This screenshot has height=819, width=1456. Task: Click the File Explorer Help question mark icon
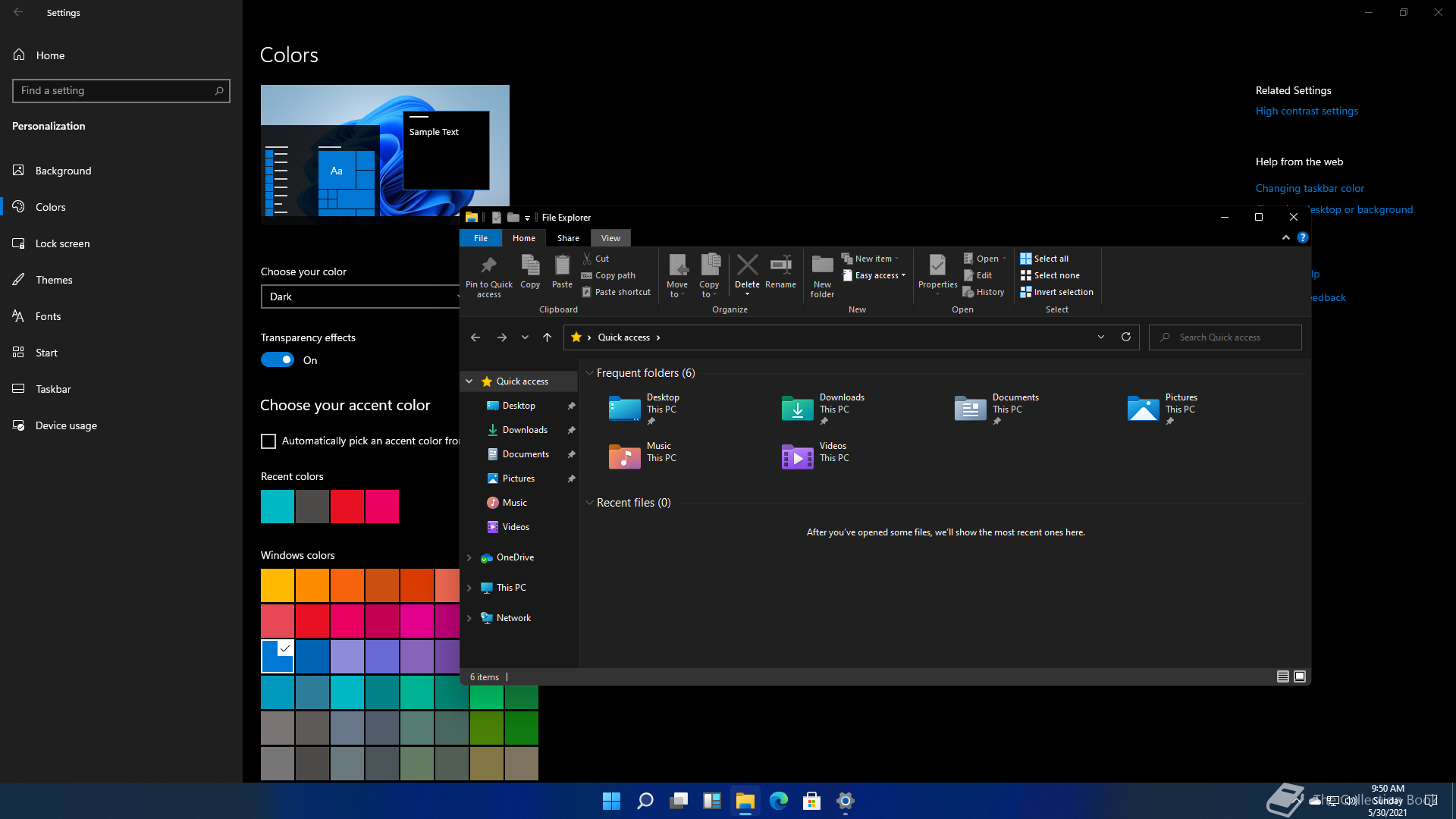coord(1303,237)
